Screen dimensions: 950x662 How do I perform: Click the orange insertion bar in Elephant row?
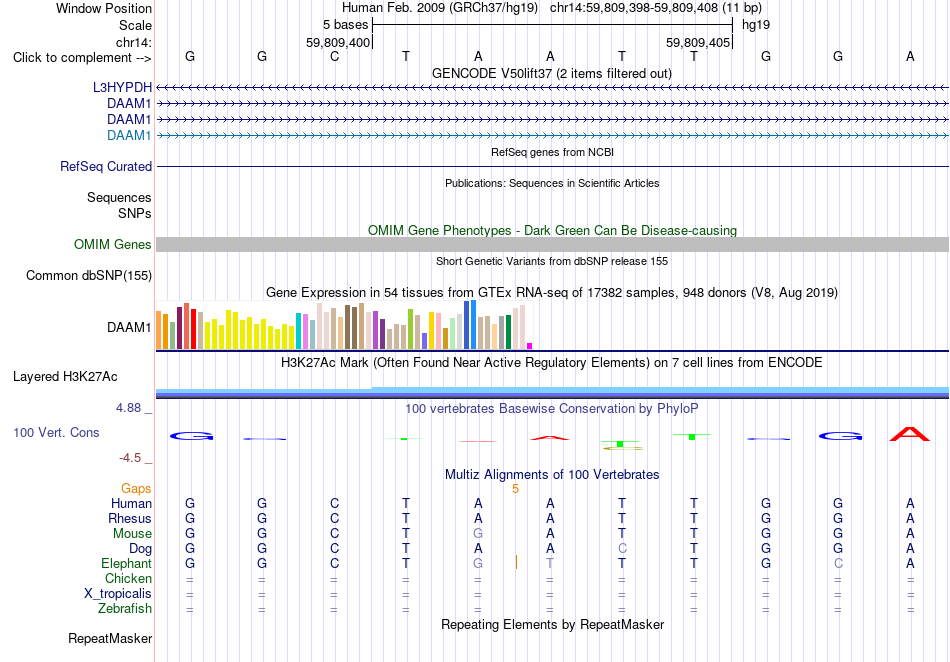(x=516, y=562)
